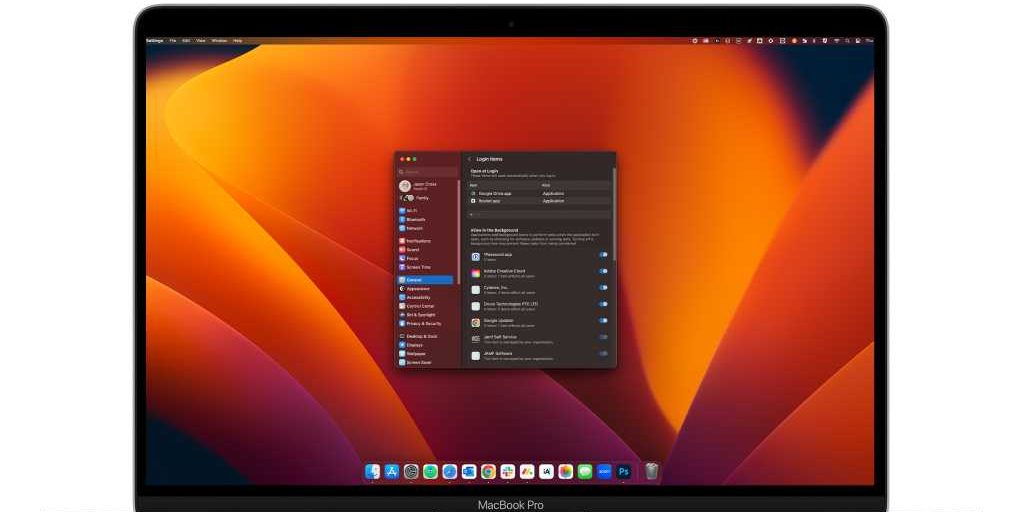This screenshot has height=512, width=1024.
Task: Toggle Jamf Self Service background switch
Action: point(603,337)
